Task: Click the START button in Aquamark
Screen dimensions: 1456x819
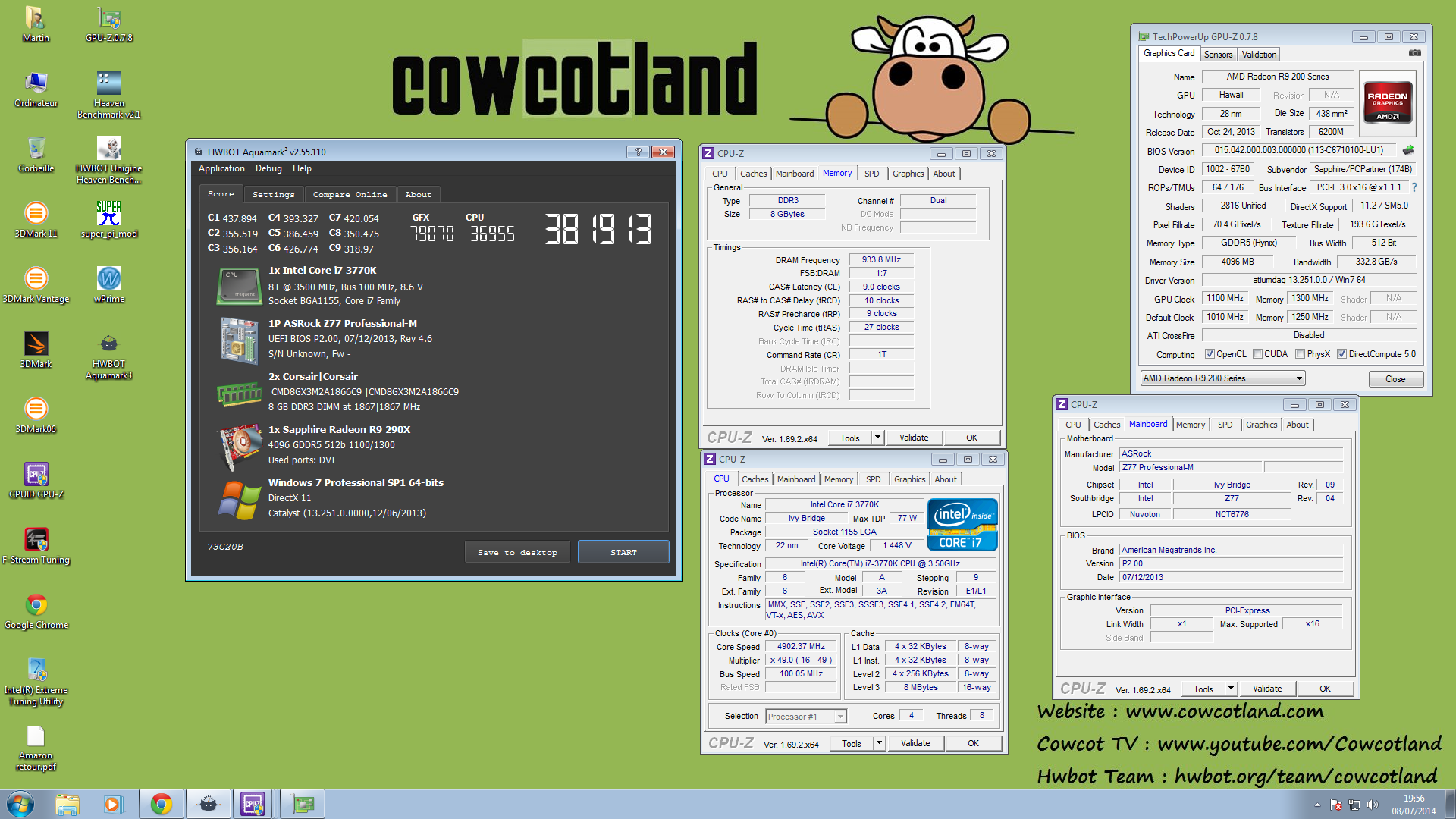Action: point(623,552)
